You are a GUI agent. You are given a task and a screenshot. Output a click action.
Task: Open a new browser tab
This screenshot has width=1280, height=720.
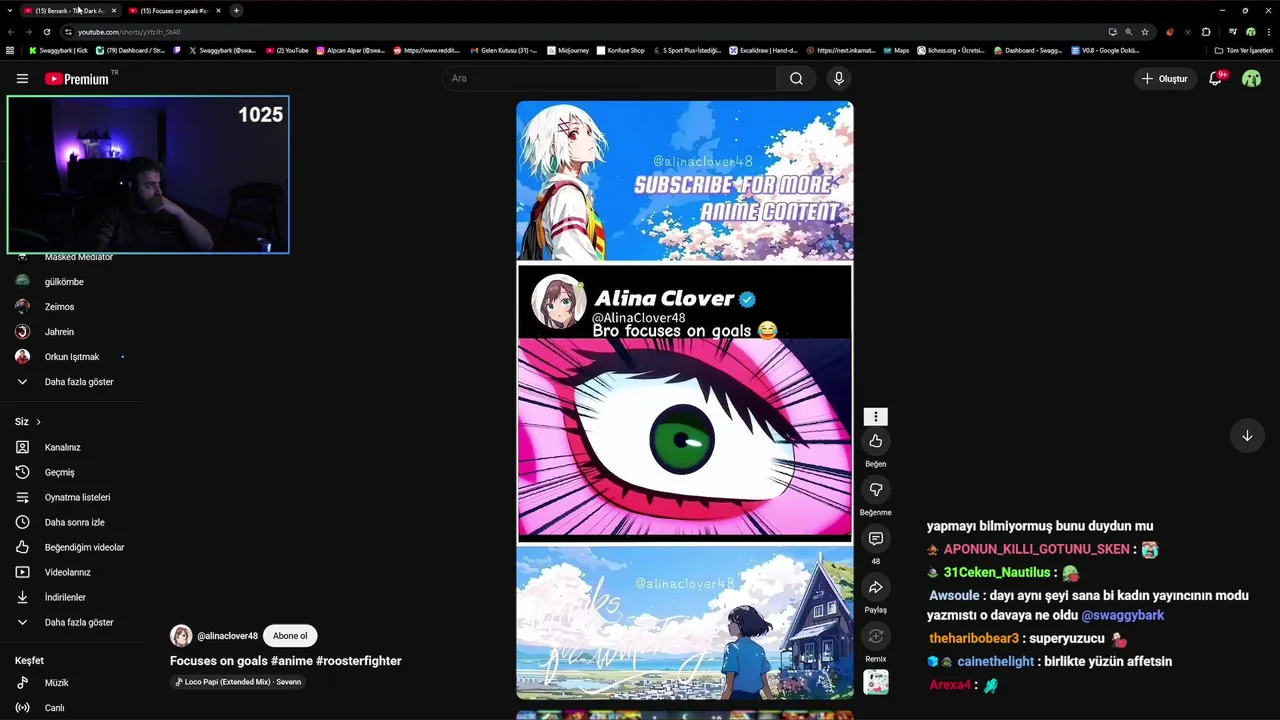tap(236, 10)
